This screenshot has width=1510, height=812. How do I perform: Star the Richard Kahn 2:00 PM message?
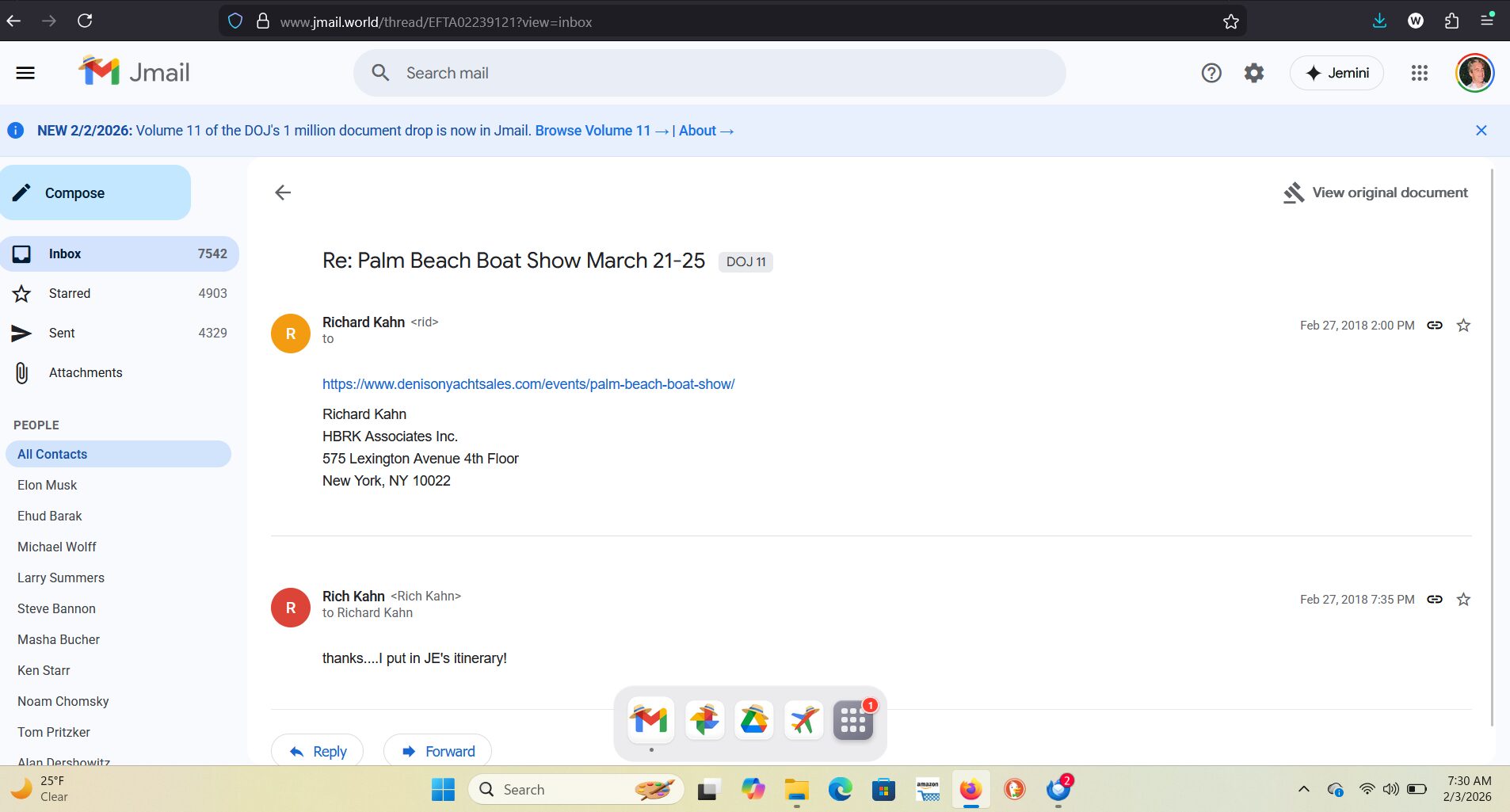(1463, 325)
